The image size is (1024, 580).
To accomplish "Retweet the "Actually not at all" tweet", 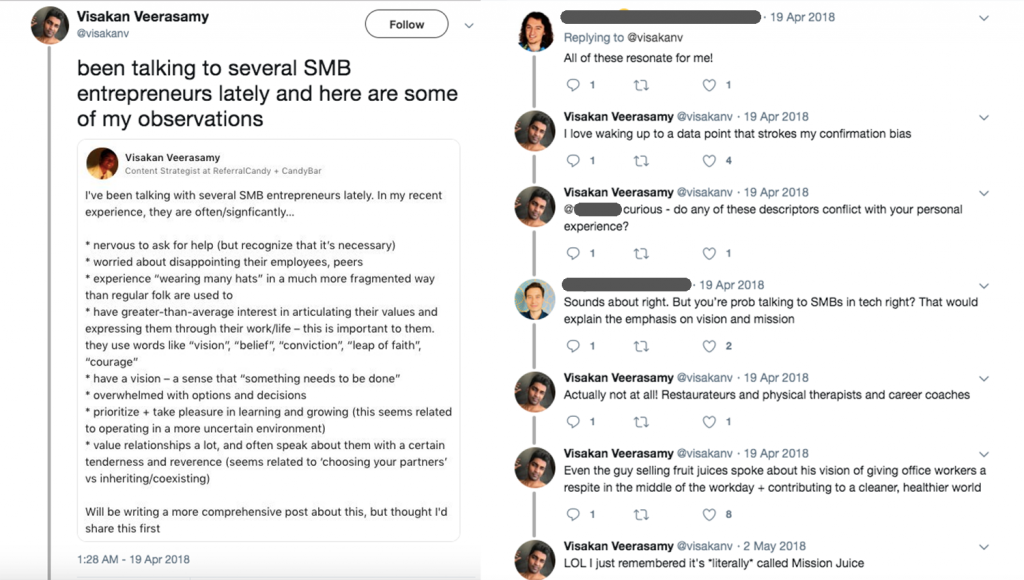I will pyautogui.click(x=642, y=422).
